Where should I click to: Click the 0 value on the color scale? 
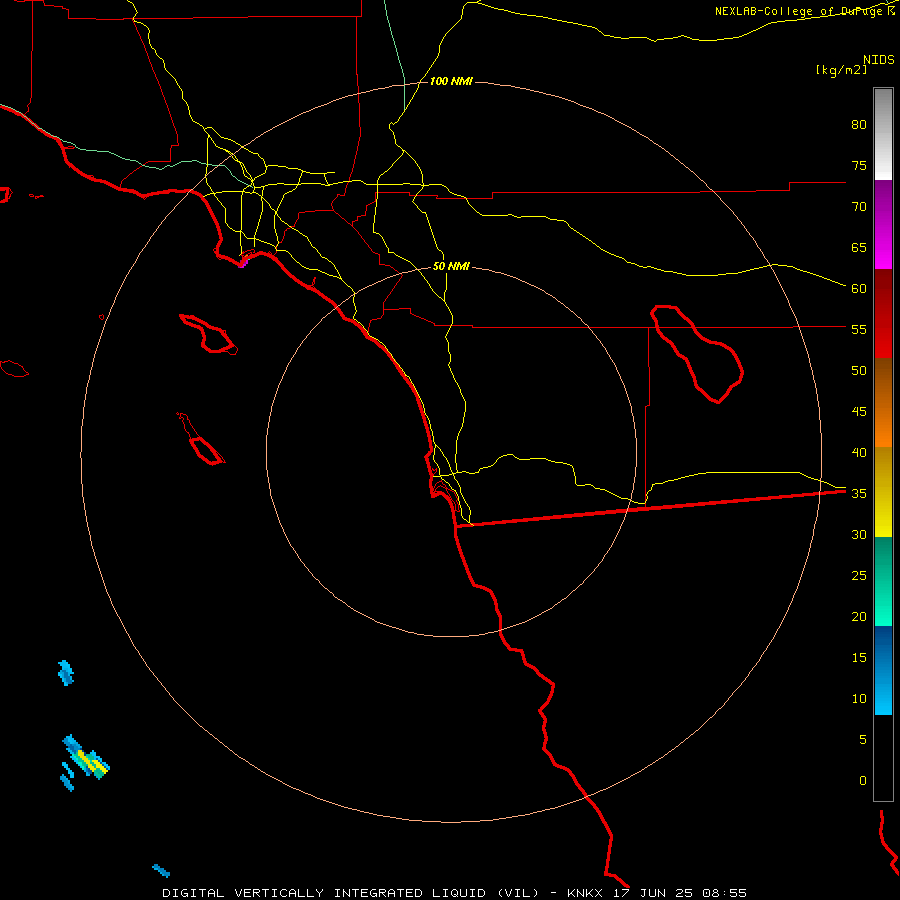pyautogui.click(x=863, y=781)
